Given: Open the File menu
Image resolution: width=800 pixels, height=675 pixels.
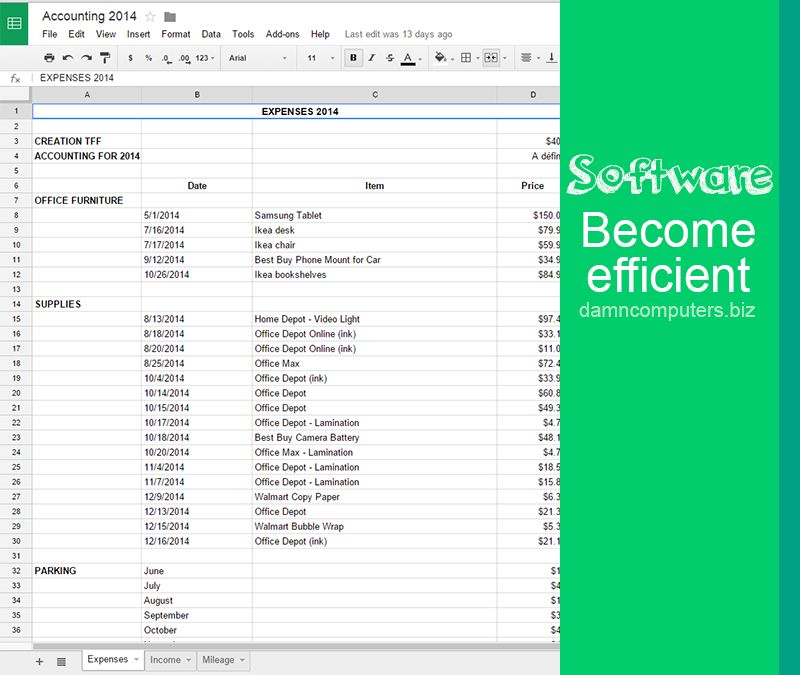Looking at the screenshot, I should click(x=49, y=34).
